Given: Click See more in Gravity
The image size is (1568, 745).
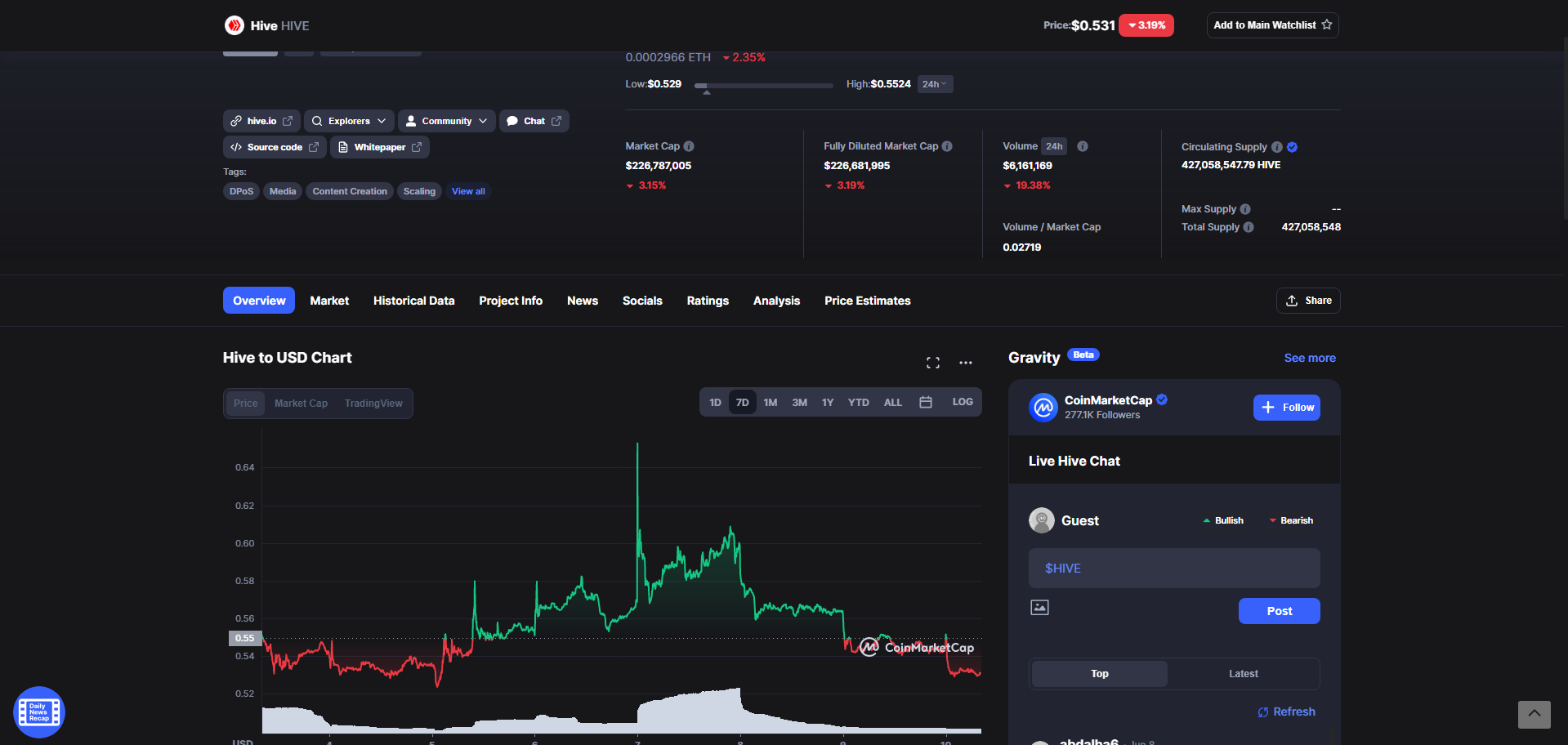Looking at the screenshot, I should 1310,358.
